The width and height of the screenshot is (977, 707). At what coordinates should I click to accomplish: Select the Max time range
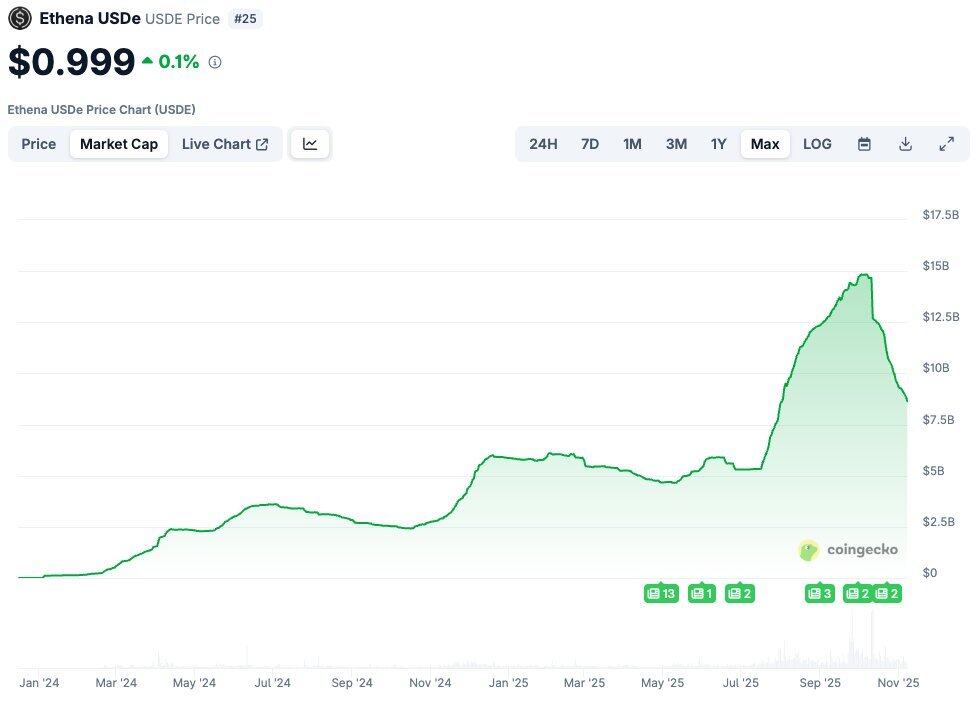[x=765, y=144]
